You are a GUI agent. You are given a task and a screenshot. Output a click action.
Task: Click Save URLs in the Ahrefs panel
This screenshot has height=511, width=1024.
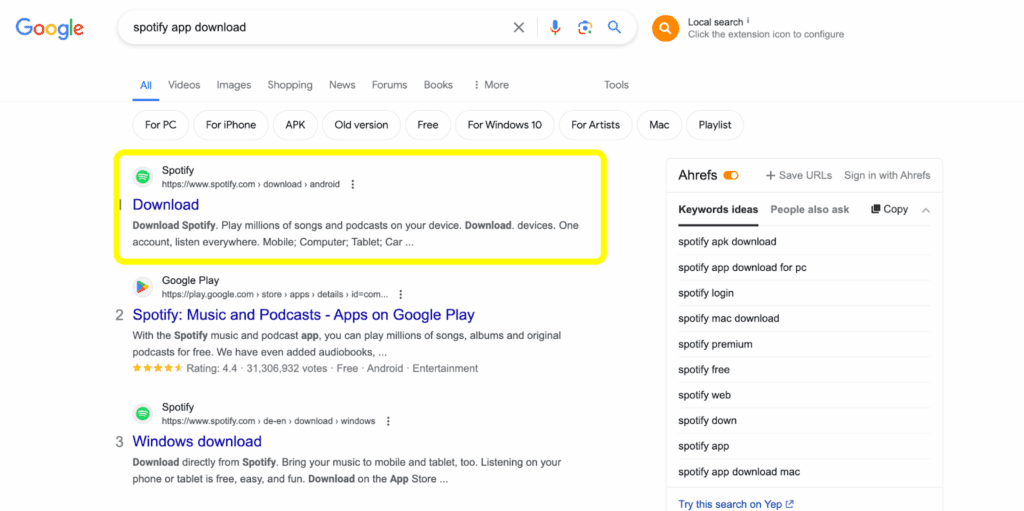pyautogui.click(x=799, y=175)
